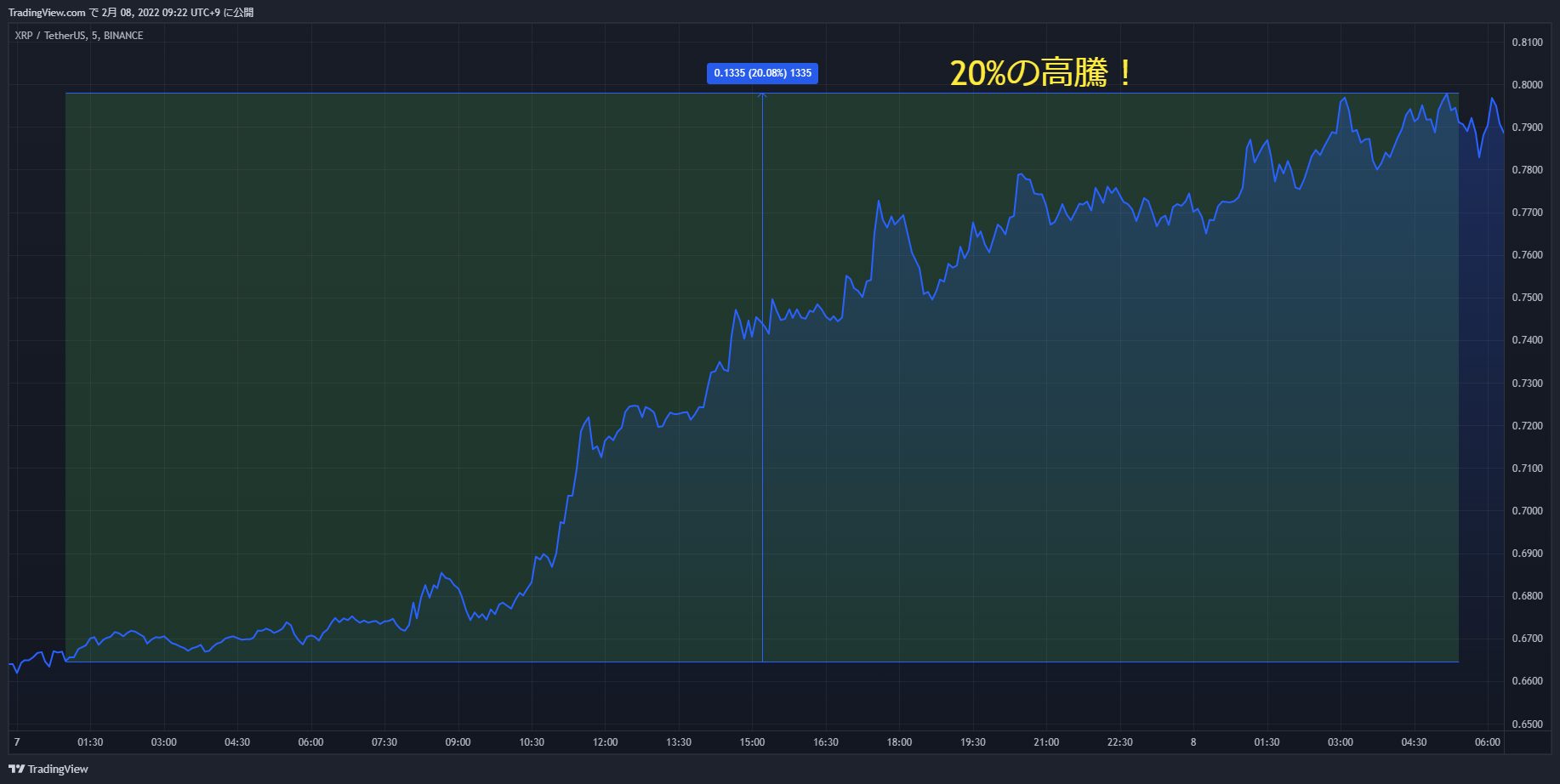The width and height of the screenshot is (1560, 784).
Task: Click the 0.8100 price axis label
Action: point(1527,43)
